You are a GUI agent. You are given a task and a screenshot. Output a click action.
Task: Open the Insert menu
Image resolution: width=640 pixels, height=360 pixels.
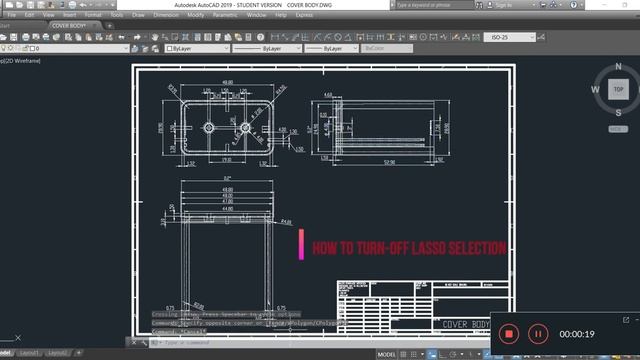70,15
